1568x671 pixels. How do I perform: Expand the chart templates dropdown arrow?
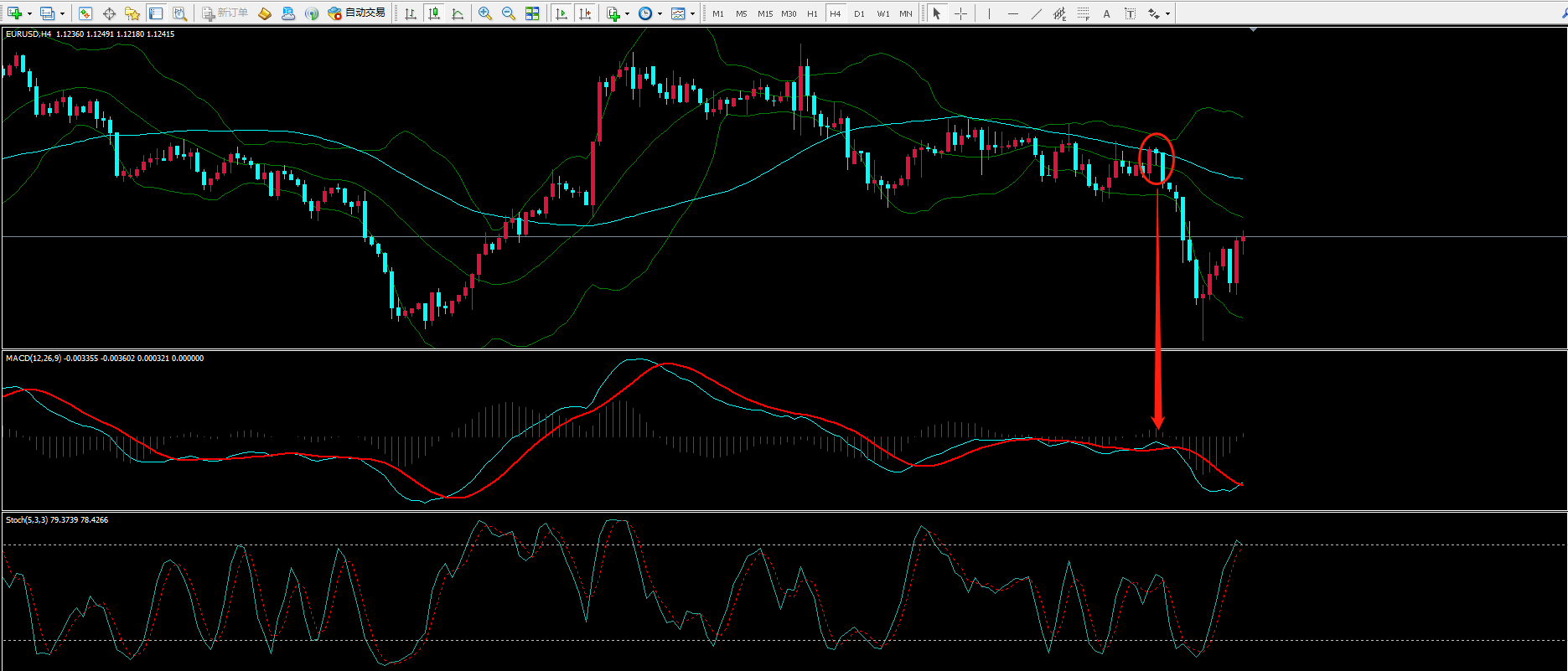pyautogui.click(x=692, y=13)
